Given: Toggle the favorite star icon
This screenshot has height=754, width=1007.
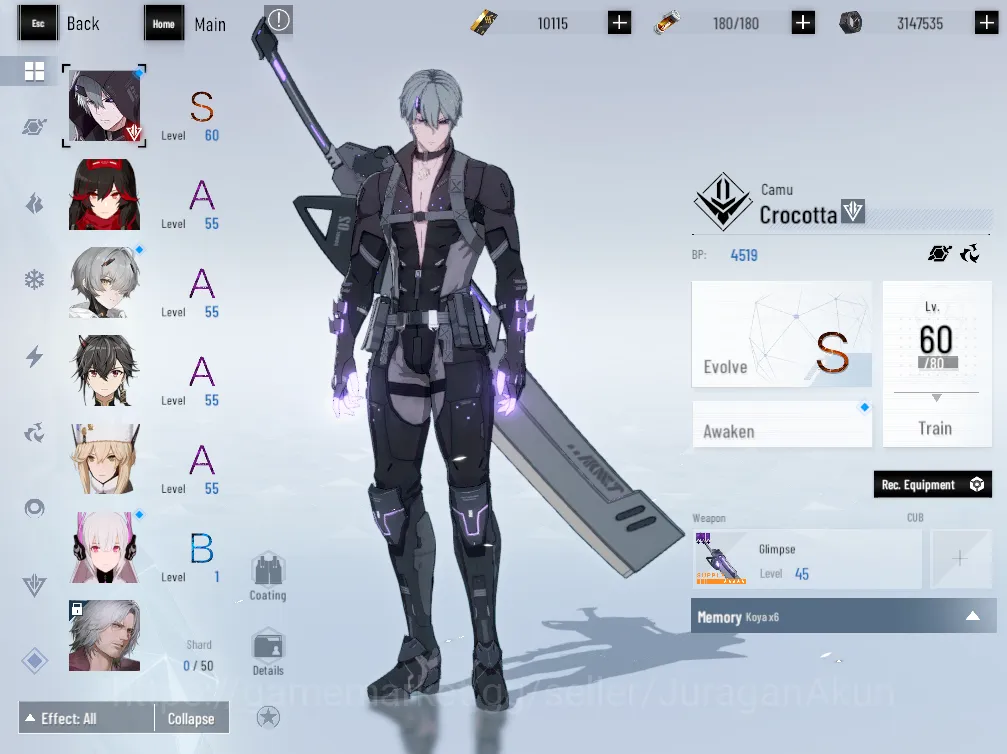Looking at the screenshot, I should 268,717.
